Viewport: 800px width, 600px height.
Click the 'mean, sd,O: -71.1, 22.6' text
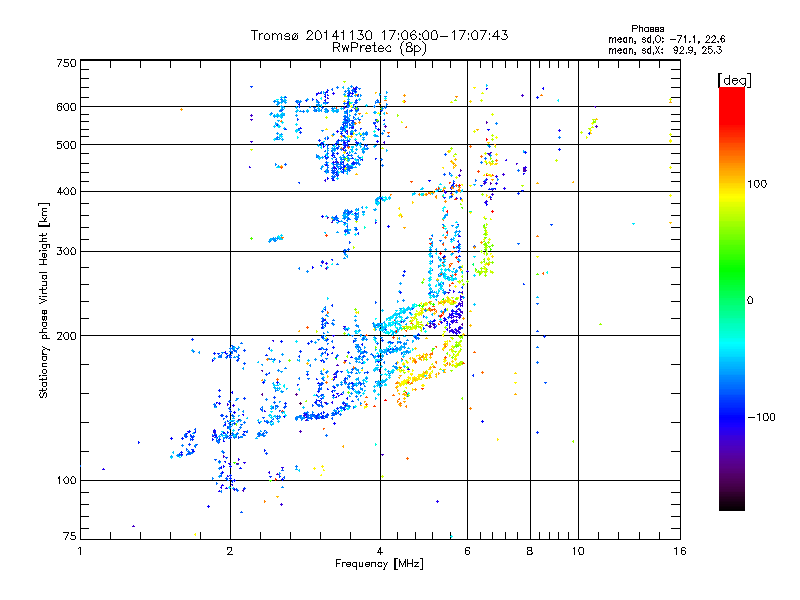tap(666, 39)
